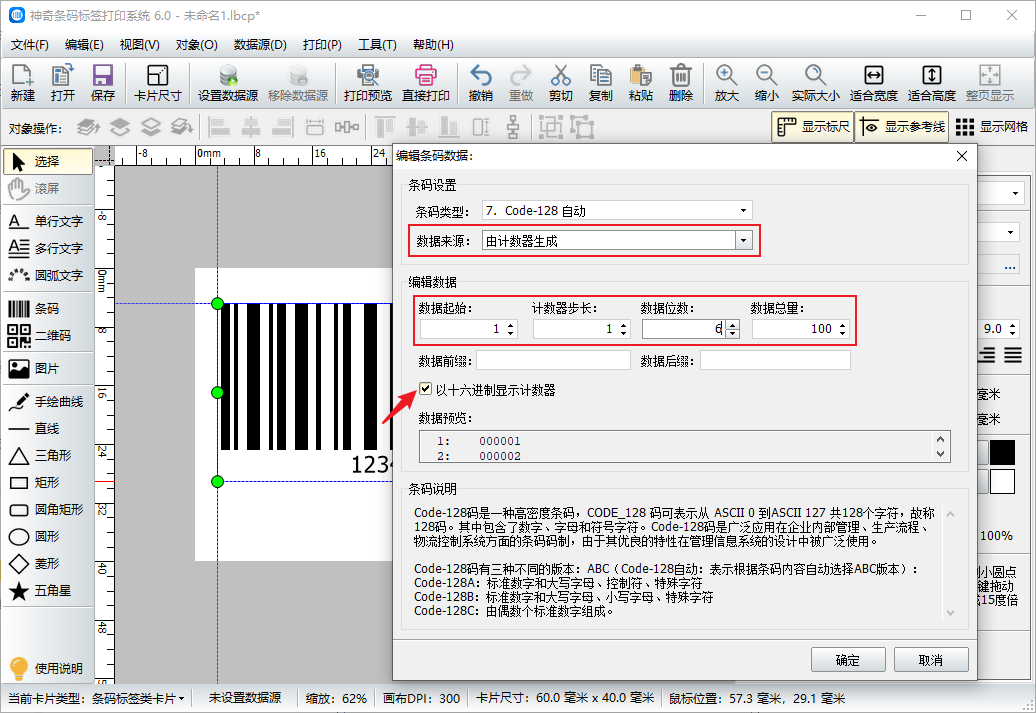Image resolution: width=1036 pixels, height=713 pixels.
Task: Click the 确定 confirm button
Action: click(848, 660)
